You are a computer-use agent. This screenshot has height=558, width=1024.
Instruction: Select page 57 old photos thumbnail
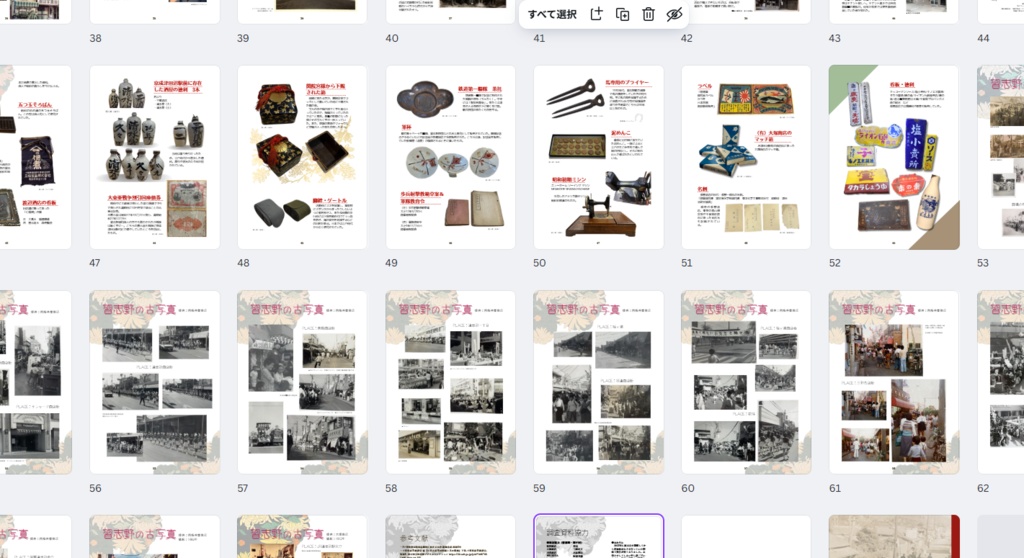pyautogui.click(x=302, y=382)
